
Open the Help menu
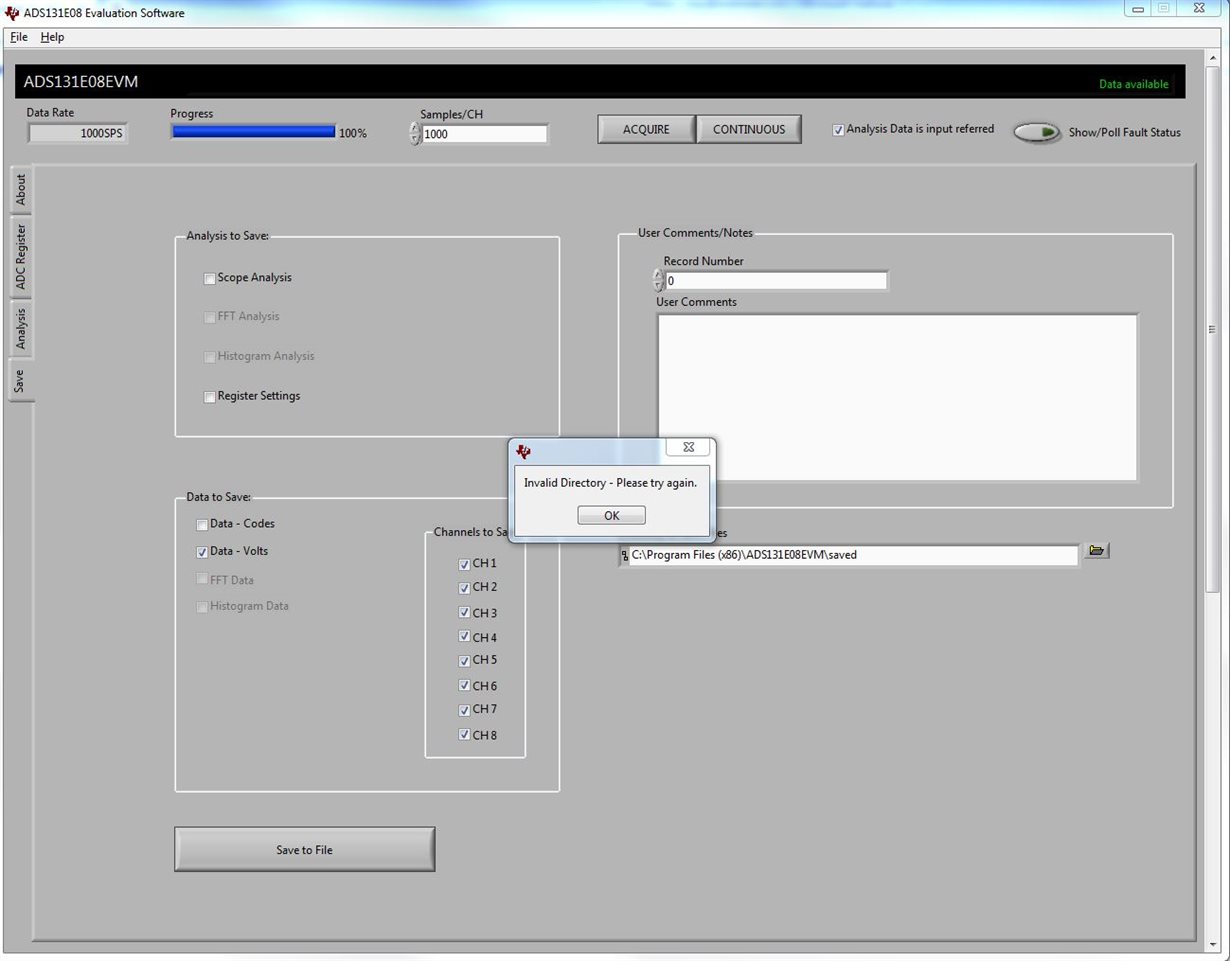pyautogui.click(x=52, y=37)
